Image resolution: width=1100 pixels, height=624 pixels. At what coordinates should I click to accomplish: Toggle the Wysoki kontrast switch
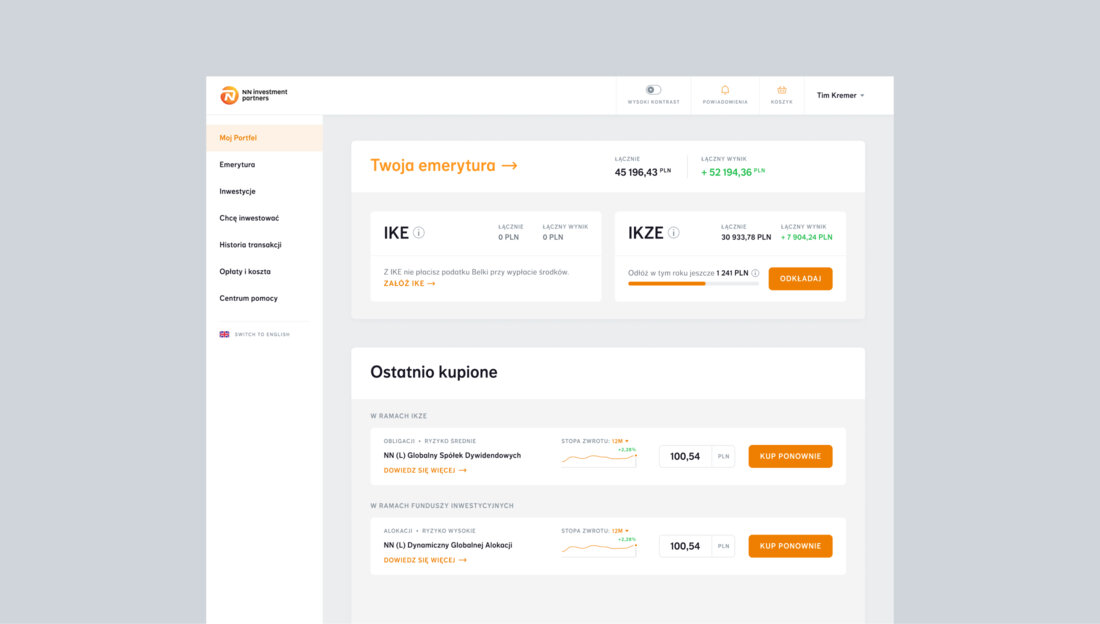click(653, 90)
